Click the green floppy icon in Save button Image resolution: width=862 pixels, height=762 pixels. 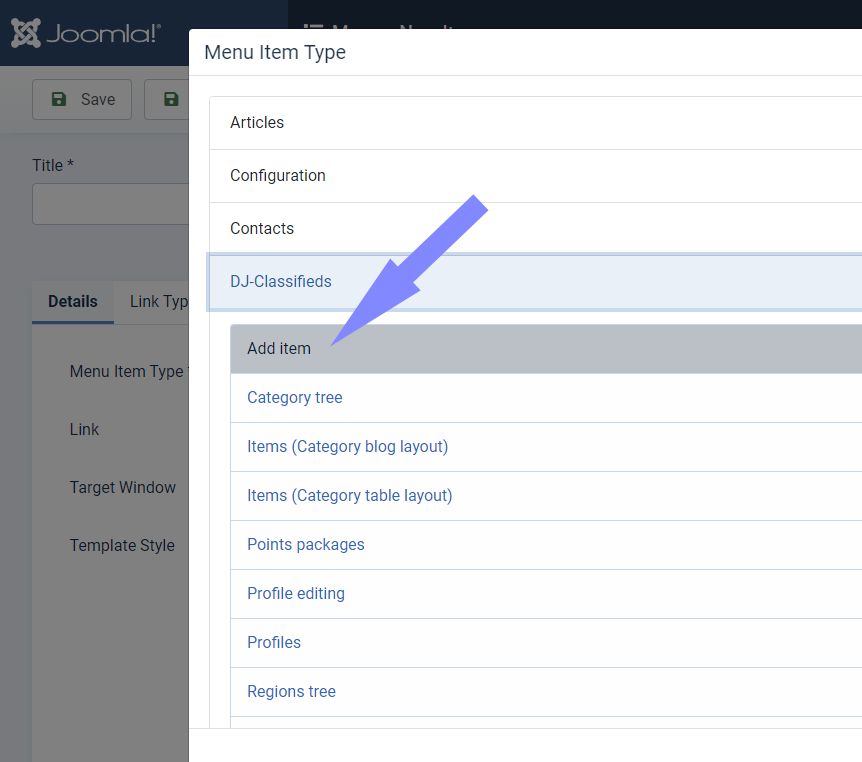[x=59, y=100]
